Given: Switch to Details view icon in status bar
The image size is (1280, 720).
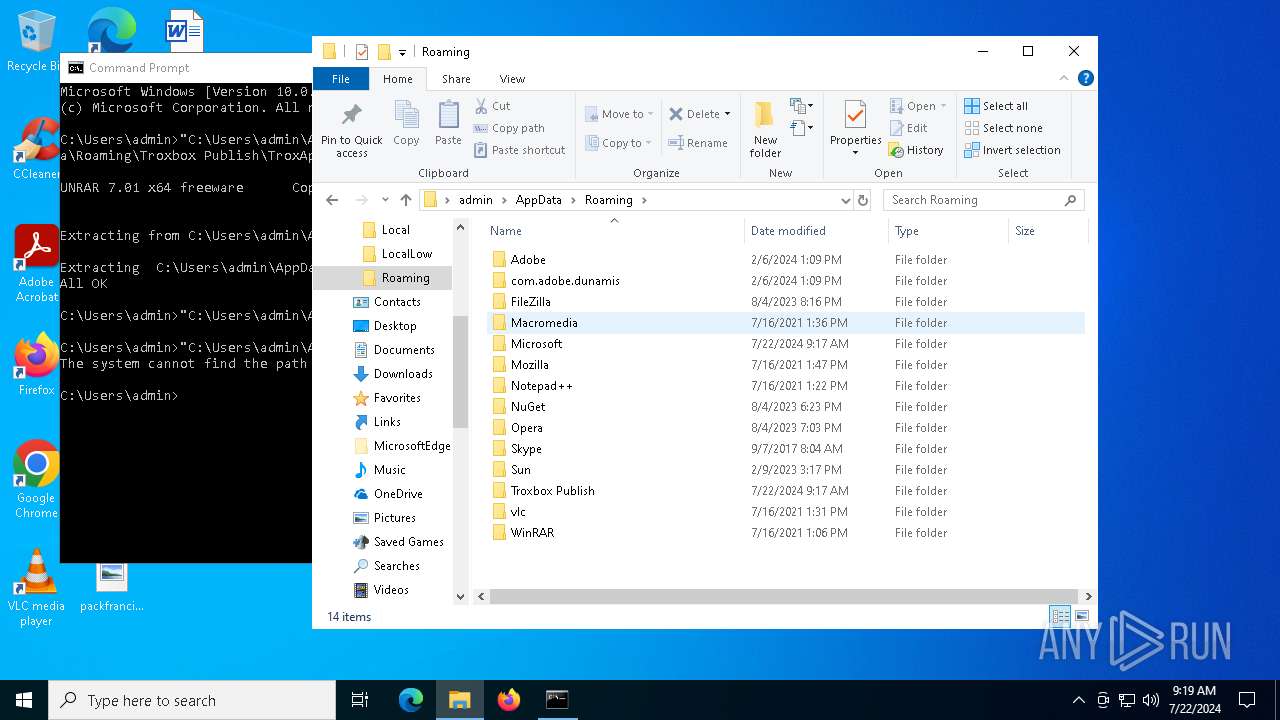Looking at the screenshot, I should coord(1060,617).
